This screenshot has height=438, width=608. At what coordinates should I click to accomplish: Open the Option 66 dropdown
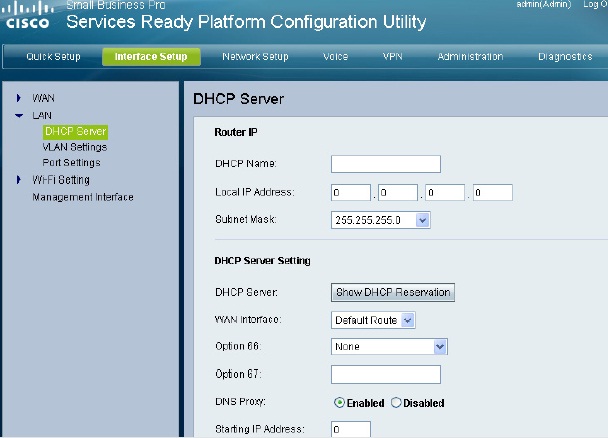389,347
